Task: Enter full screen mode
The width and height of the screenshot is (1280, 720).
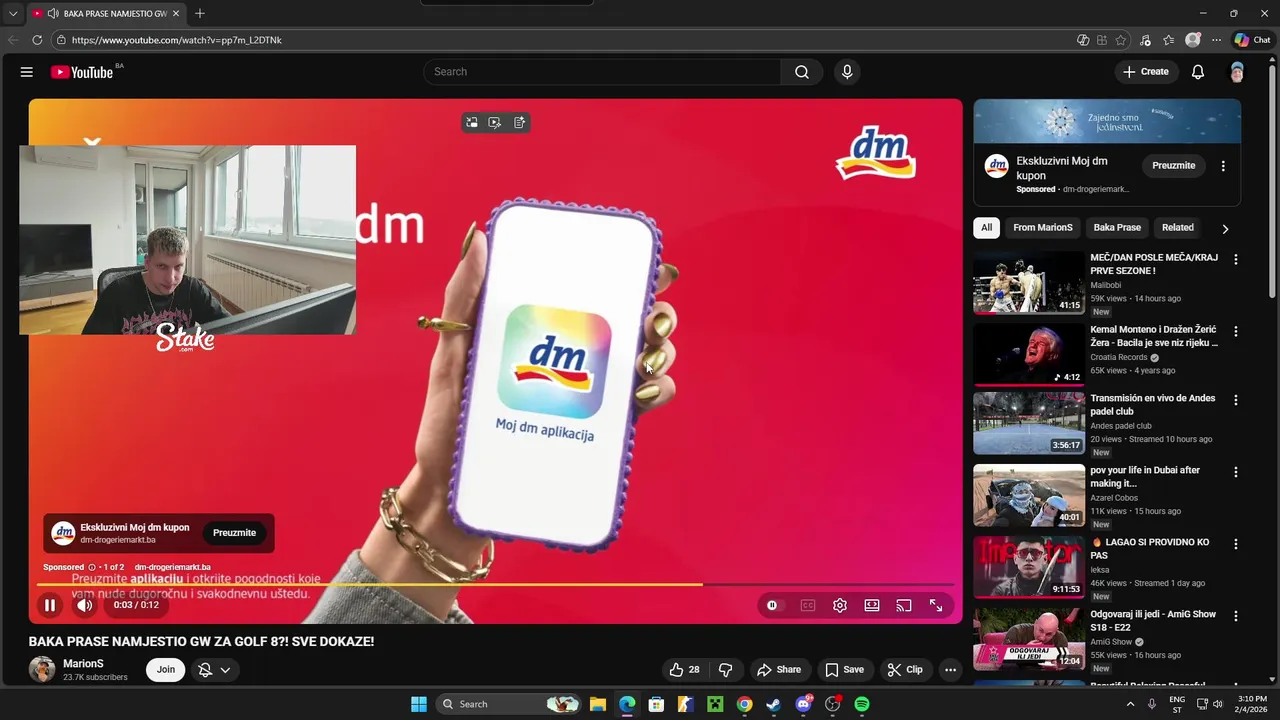Action: 936,605
